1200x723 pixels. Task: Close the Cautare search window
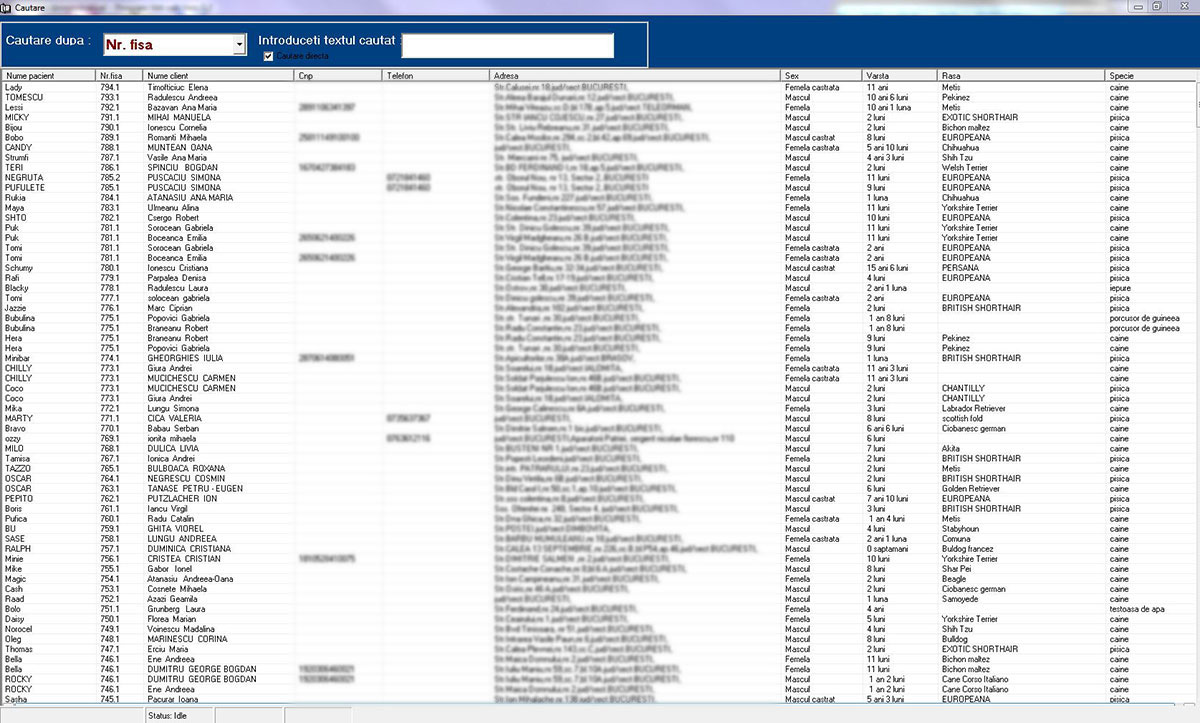[1182, 6]
